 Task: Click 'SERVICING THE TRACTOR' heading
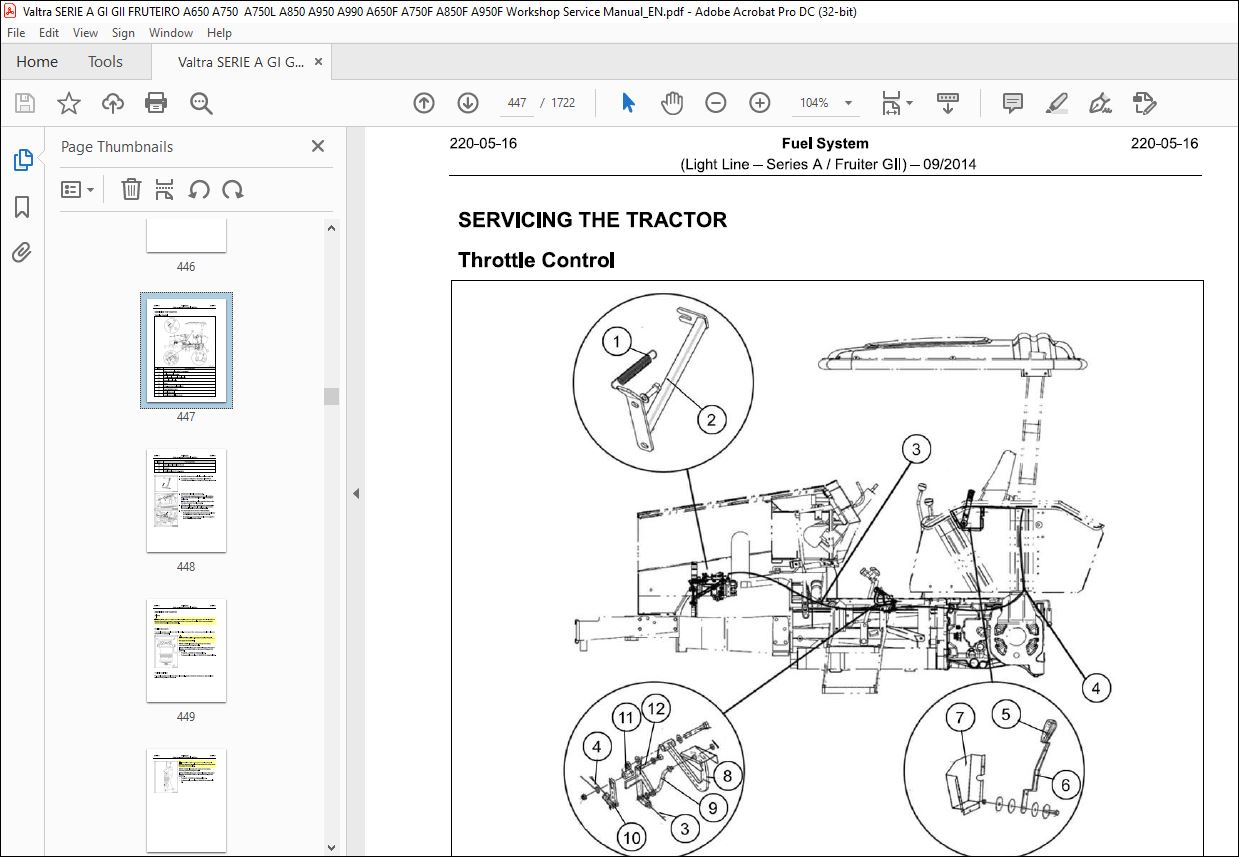point(592,220)
